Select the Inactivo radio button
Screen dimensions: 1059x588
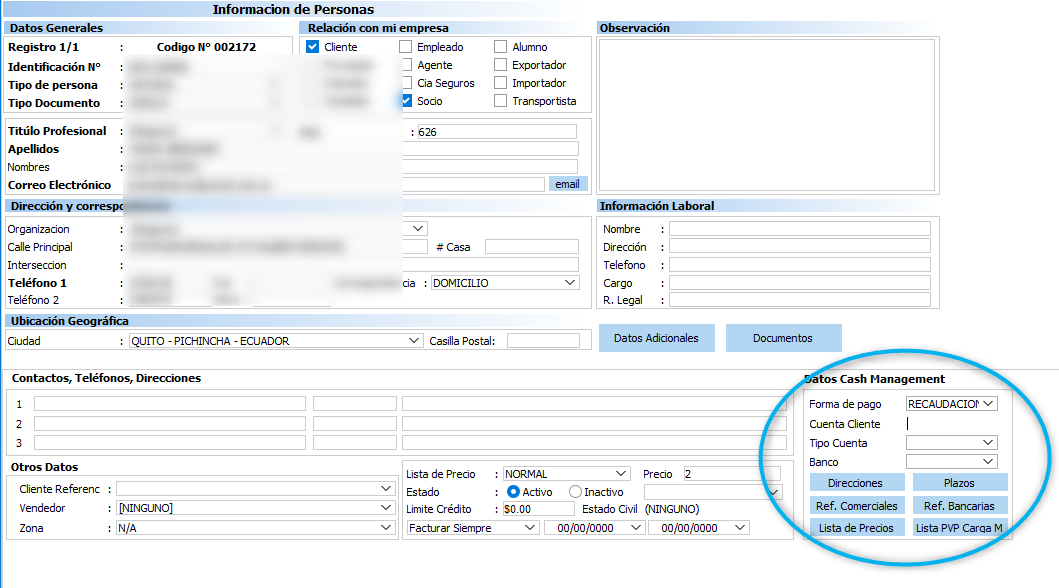click(x=575, y=492)
